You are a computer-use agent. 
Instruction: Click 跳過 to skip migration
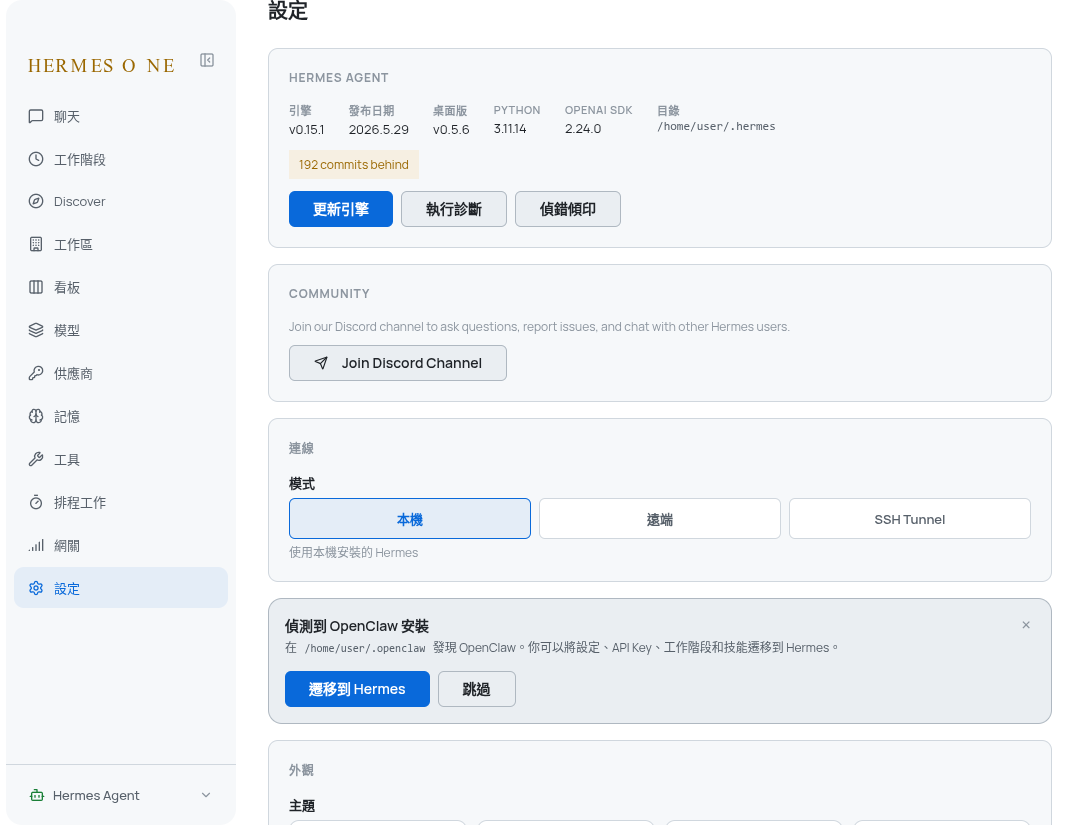click(476, 689)
